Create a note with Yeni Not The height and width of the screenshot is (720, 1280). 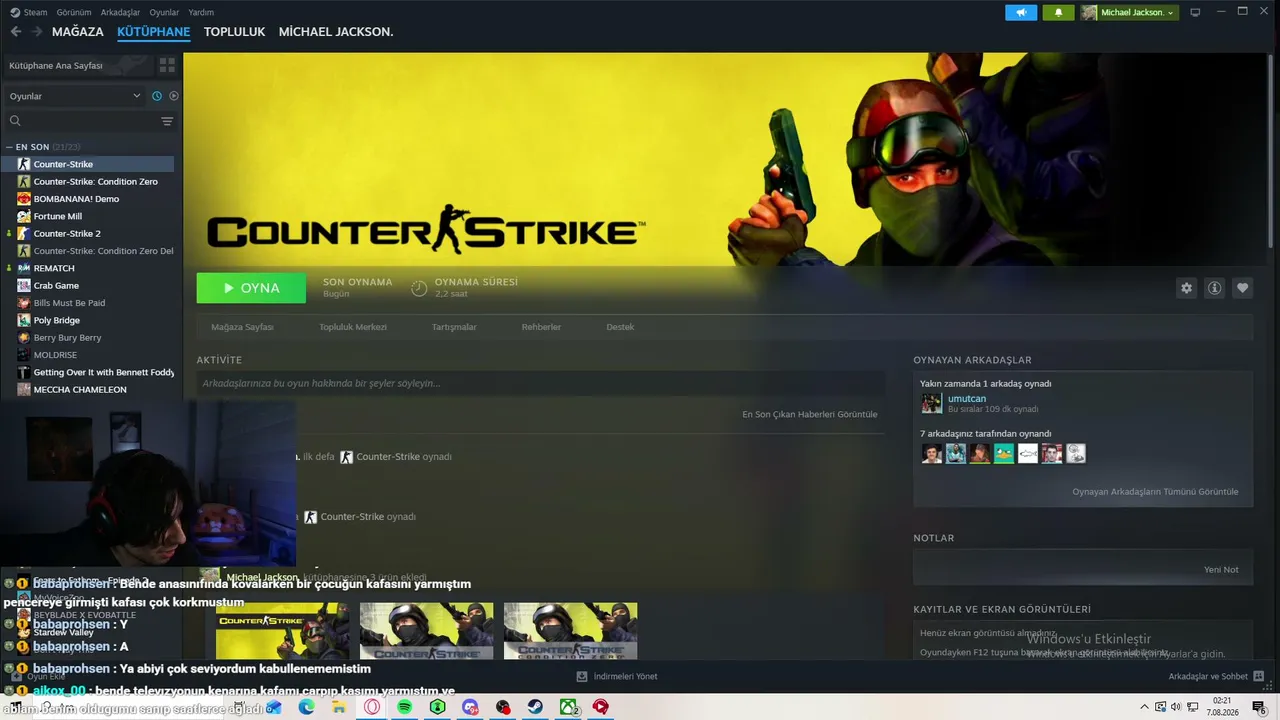tap(1221, 570)
